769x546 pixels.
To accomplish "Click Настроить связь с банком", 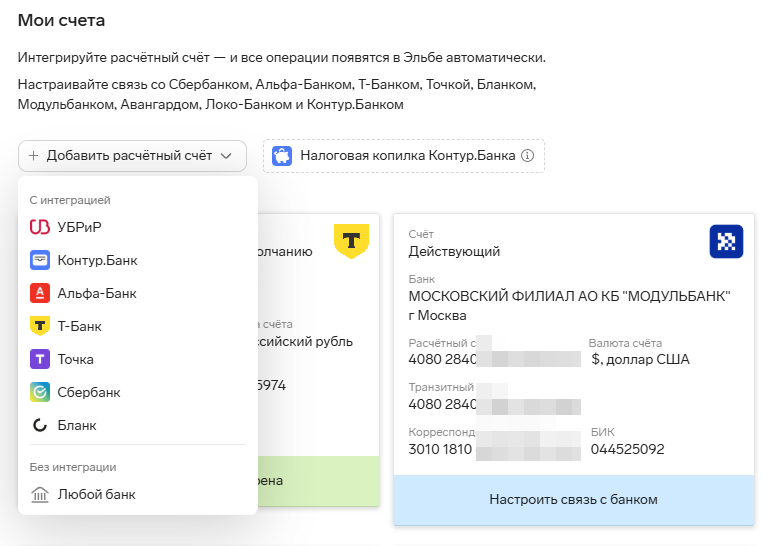I will (x=574, y=499).
